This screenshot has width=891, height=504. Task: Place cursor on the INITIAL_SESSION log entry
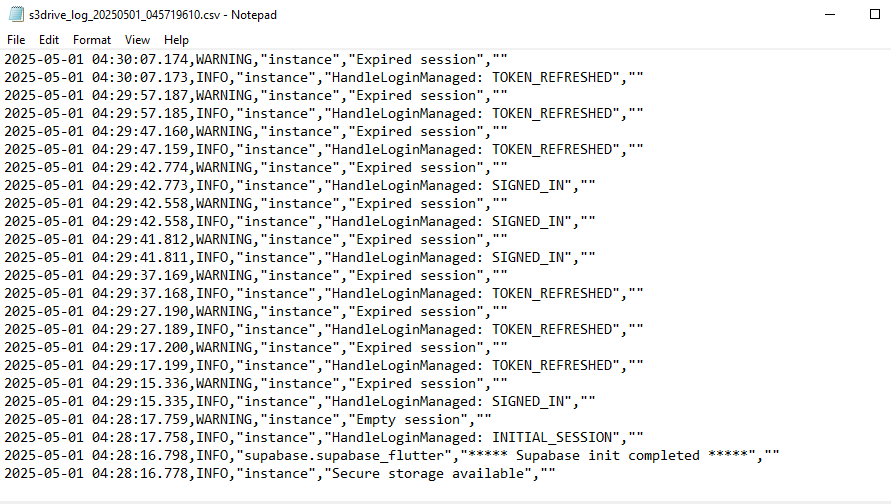[324, 438]
